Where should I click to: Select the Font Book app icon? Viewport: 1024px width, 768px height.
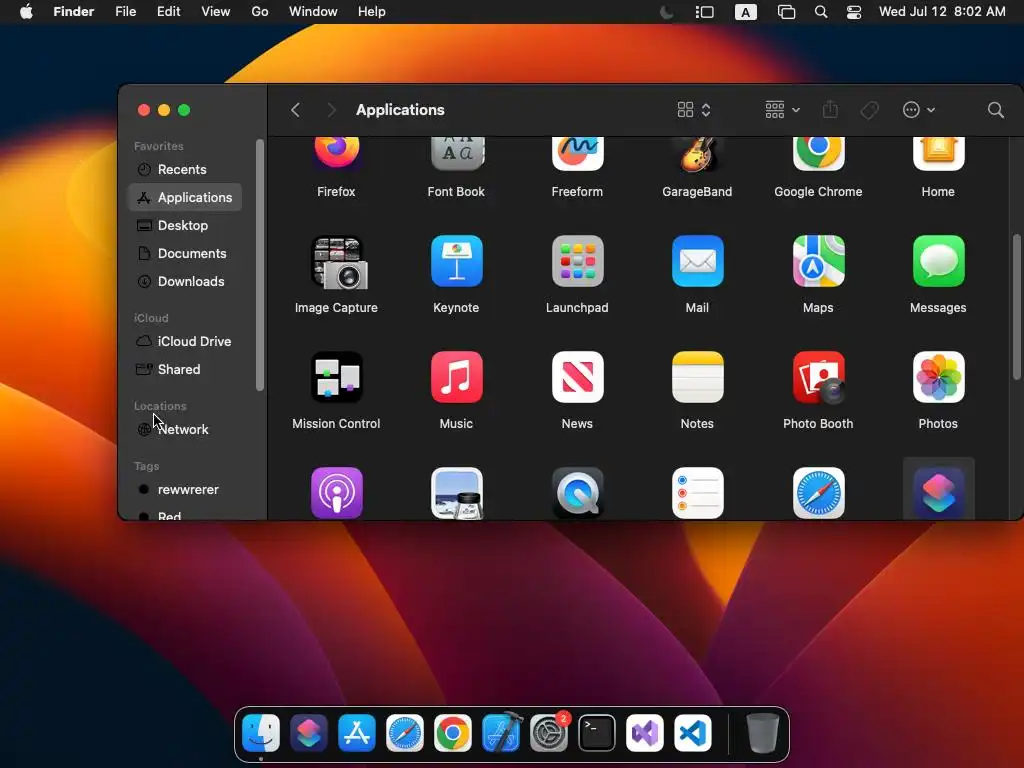click(456, 153)
